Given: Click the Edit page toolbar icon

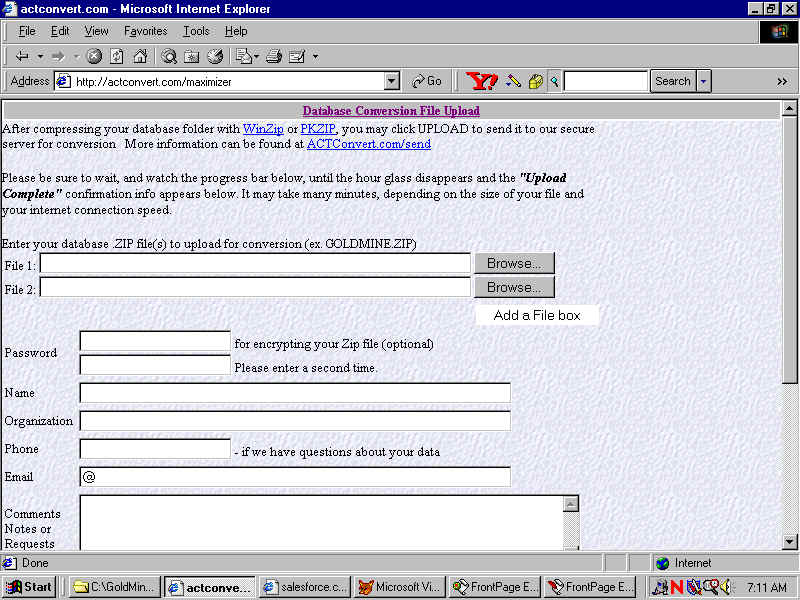Looking at the screenshot, I should [x=297, y=56].
